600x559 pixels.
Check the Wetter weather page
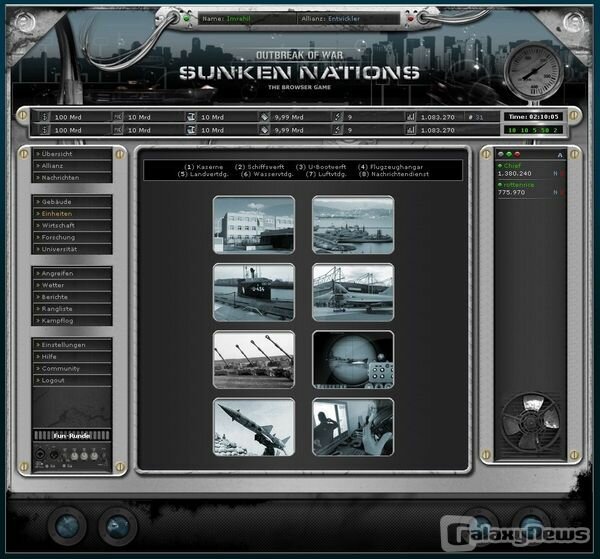pyautogui.click(x=72, y=285)
